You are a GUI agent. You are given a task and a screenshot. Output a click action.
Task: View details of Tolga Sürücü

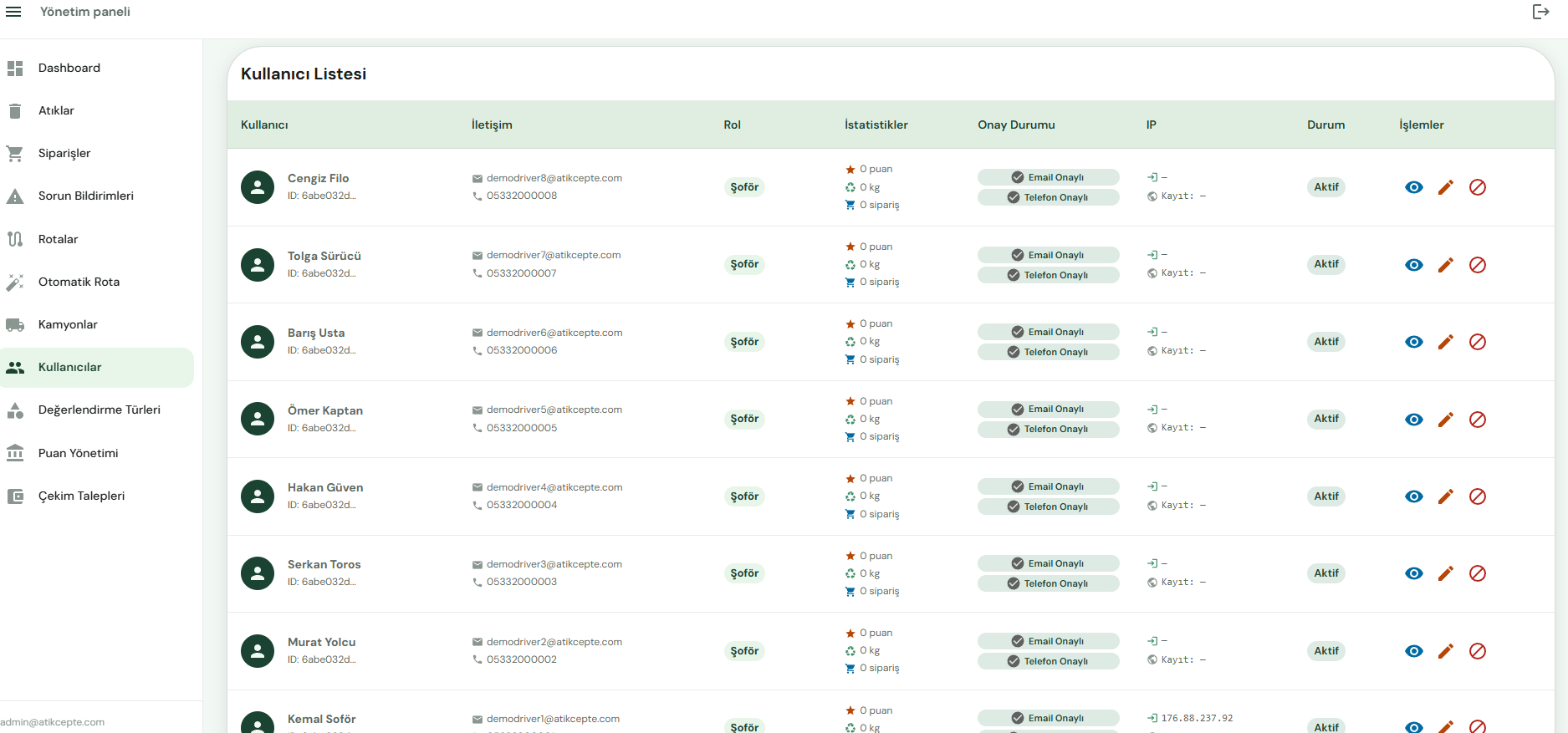coord(1414,265)
